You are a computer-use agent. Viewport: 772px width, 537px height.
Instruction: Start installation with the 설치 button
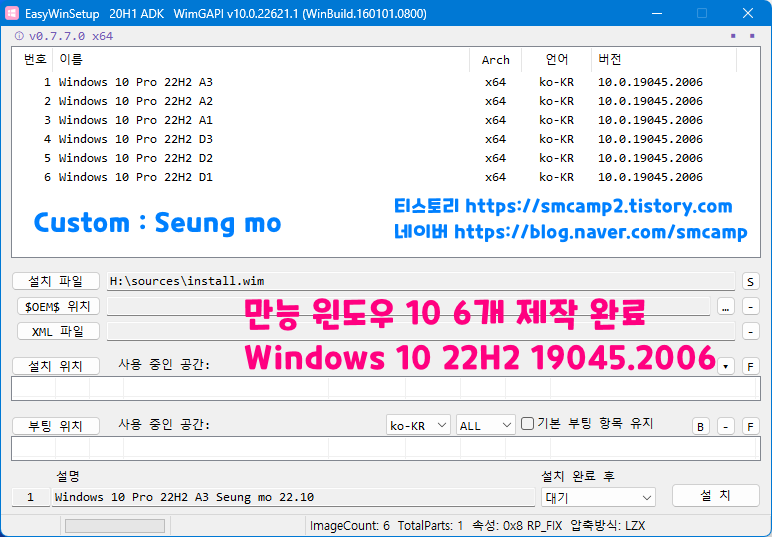pyautogui.click(x=716, y=495)
